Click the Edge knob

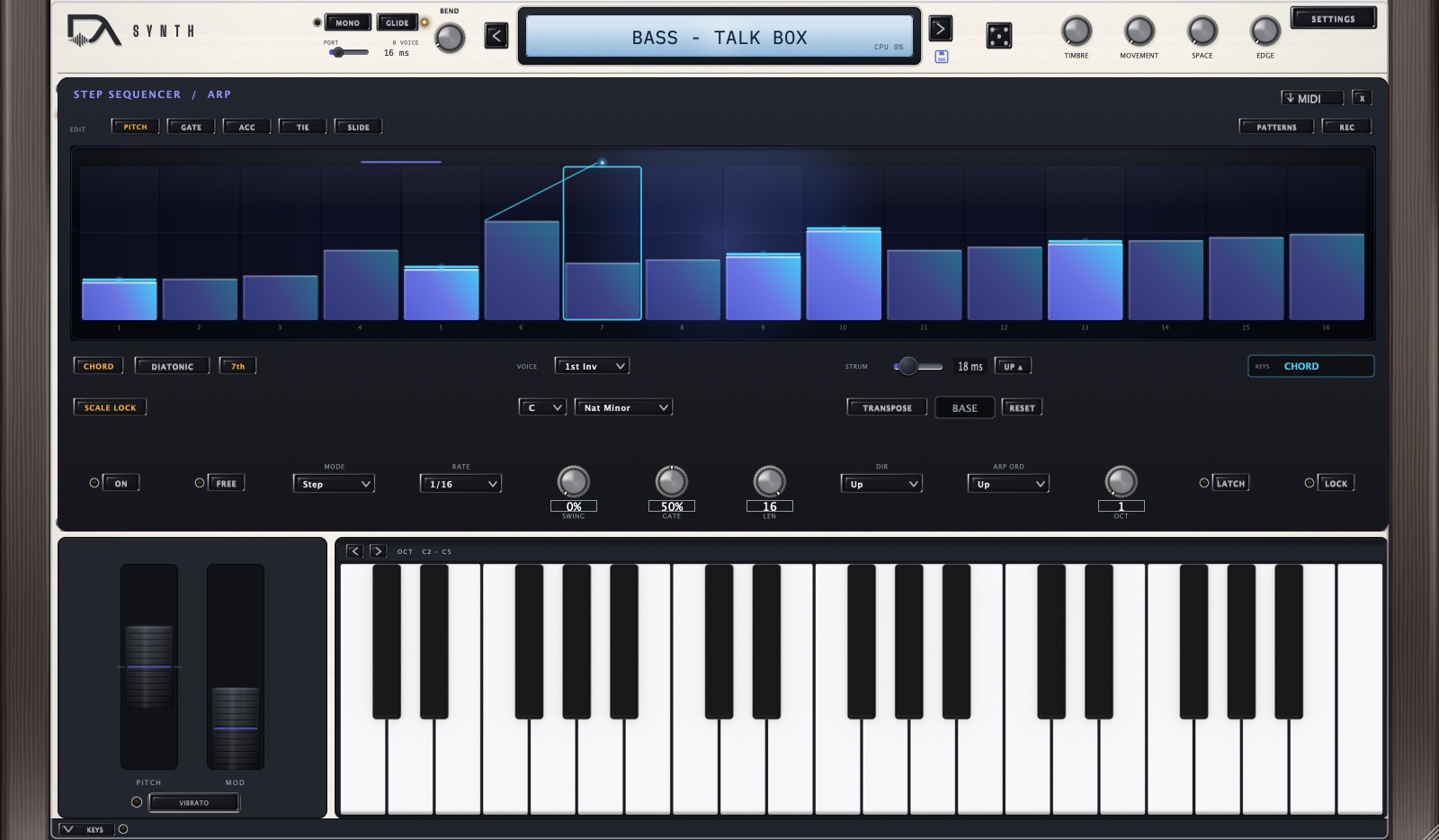coord(1265,31)
